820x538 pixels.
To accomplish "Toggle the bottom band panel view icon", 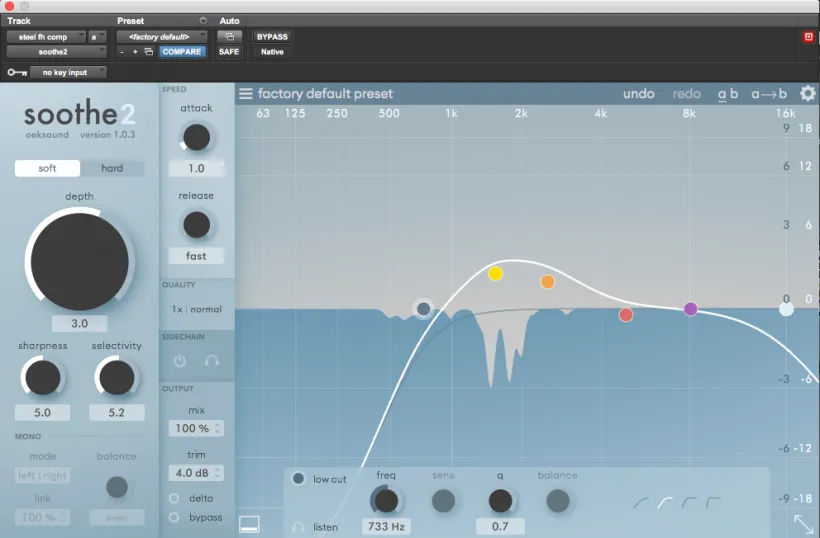I will click(x=249, y=524).
